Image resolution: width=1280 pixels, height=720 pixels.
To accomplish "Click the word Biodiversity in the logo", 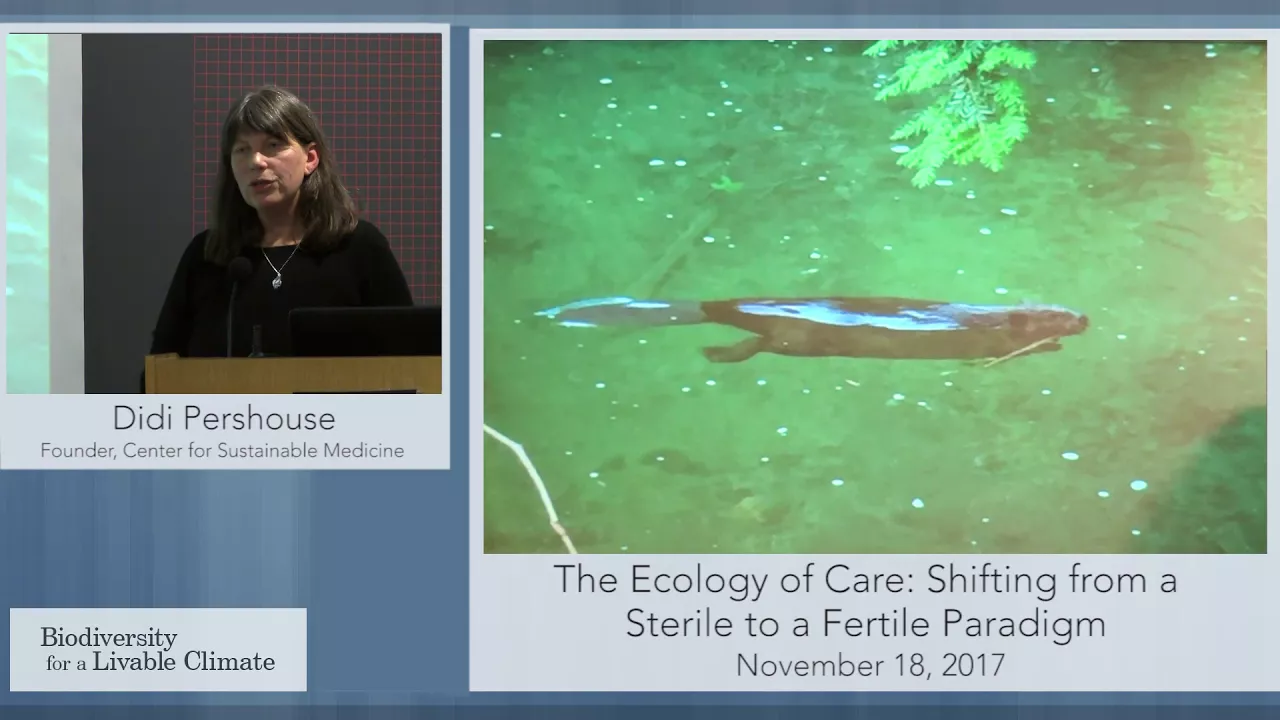I will click(x=109, y=637).
